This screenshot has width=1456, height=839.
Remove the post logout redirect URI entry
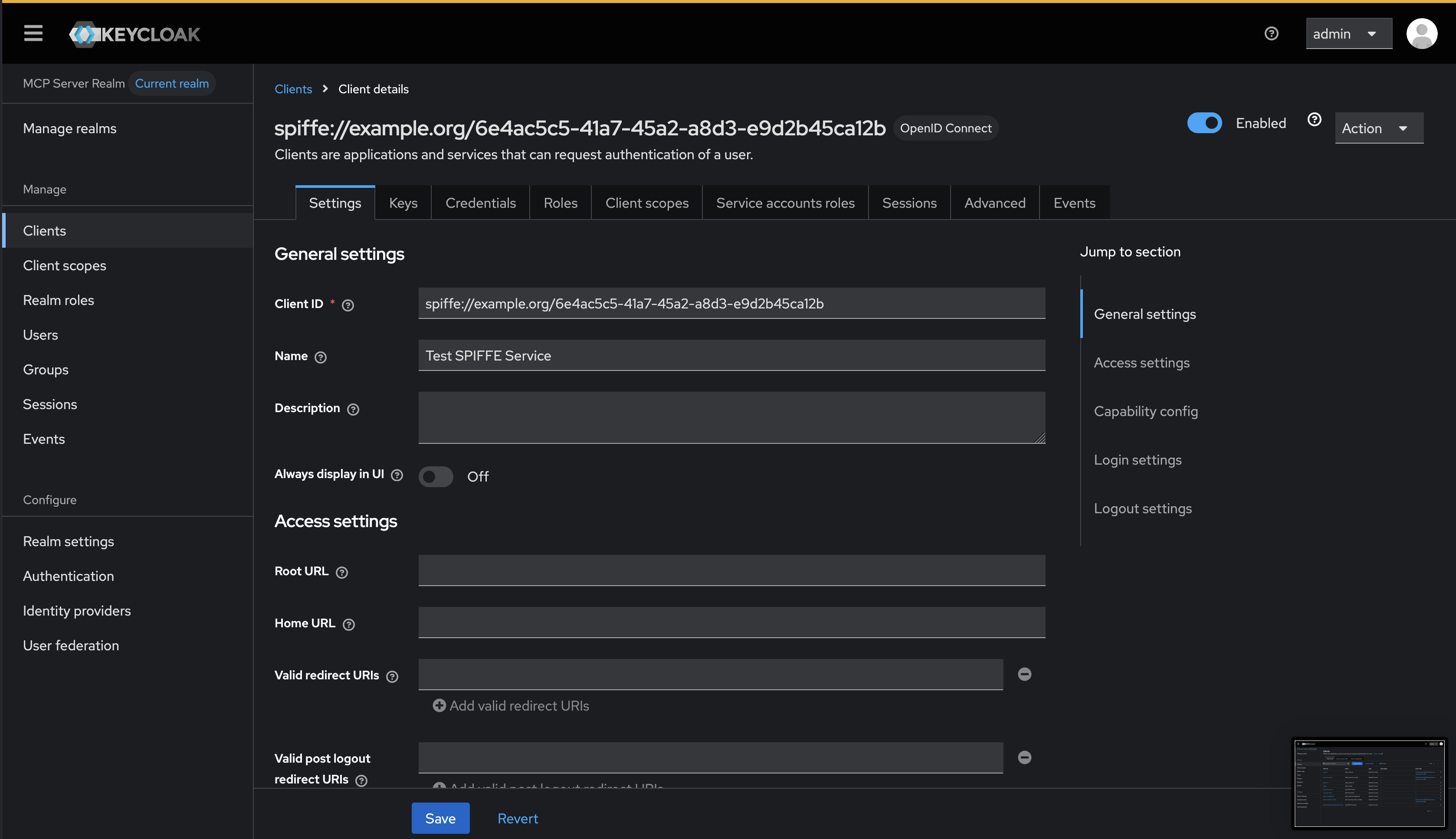1024,757
